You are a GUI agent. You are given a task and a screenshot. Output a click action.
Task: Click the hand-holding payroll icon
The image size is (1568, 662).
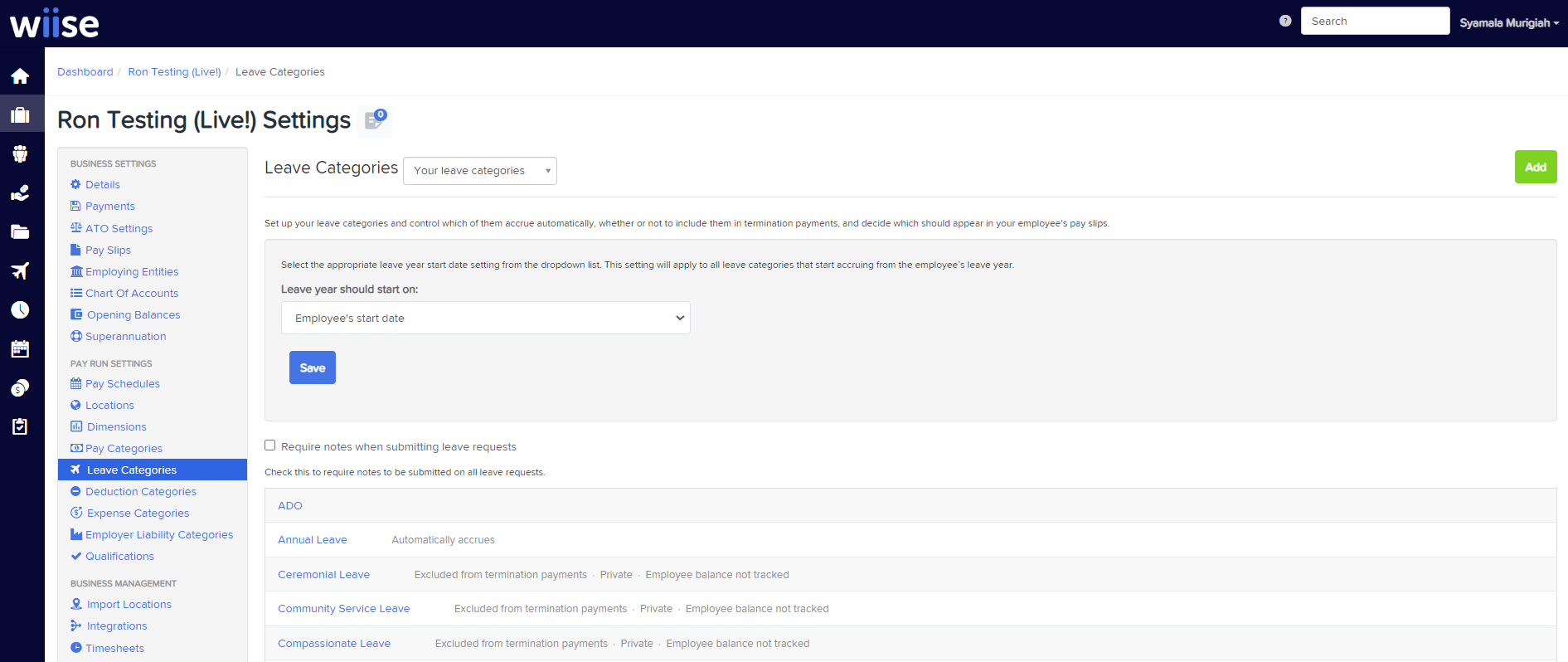pyautogui.click(x=20, y=192)
